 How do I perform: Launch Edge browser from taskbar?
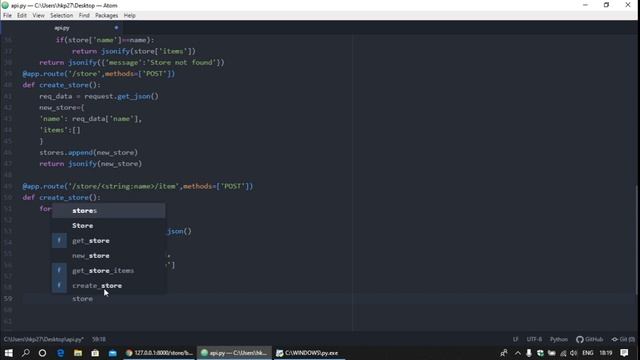tap(60, 353)
